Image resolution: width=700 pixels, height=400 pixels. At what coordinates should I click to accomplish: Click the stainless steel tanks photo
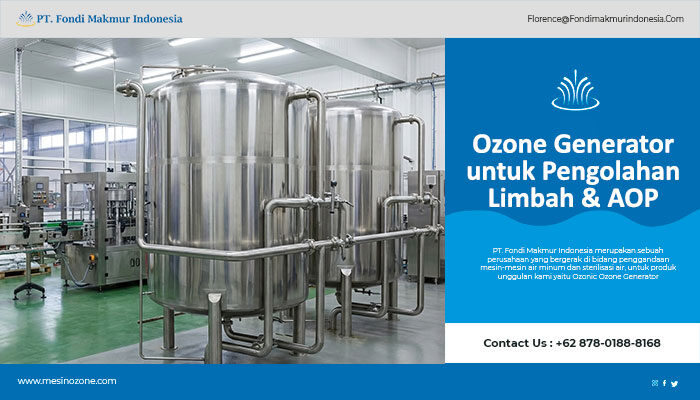tap(222, 200)
